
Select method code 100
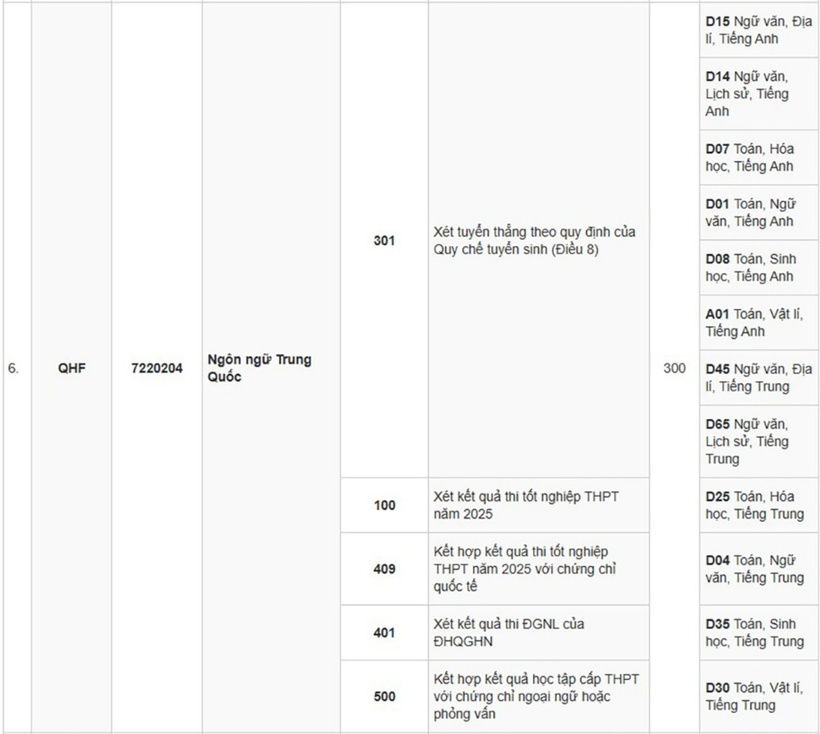[384, 506]
